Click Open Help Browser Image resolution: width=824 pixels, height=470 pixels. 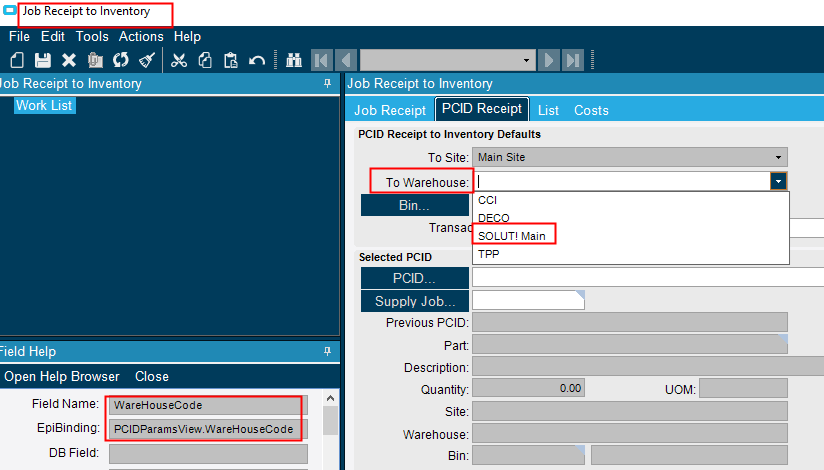pos(62,376)
